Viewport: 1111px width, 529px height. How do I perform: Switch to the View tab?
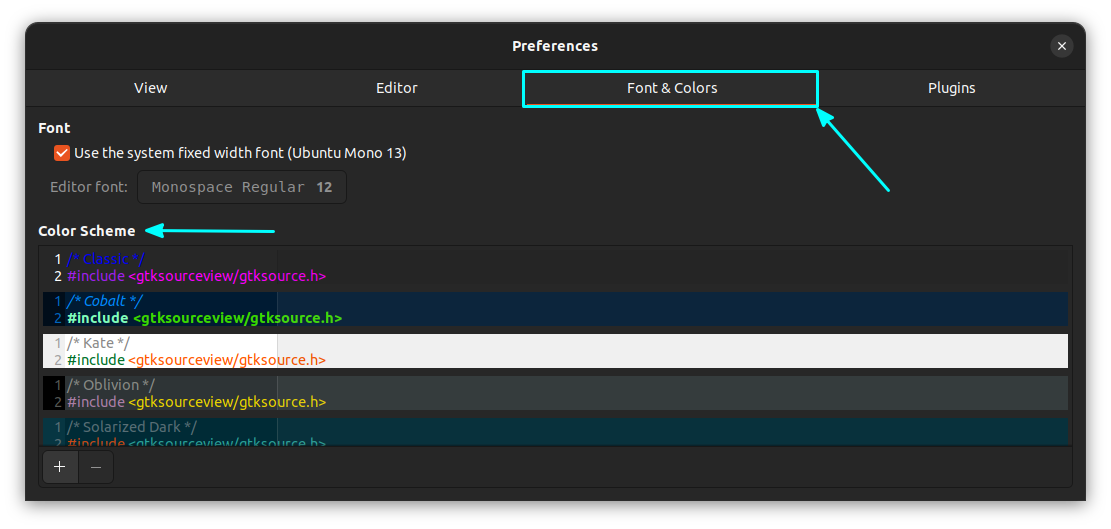[x=150, y=88]
